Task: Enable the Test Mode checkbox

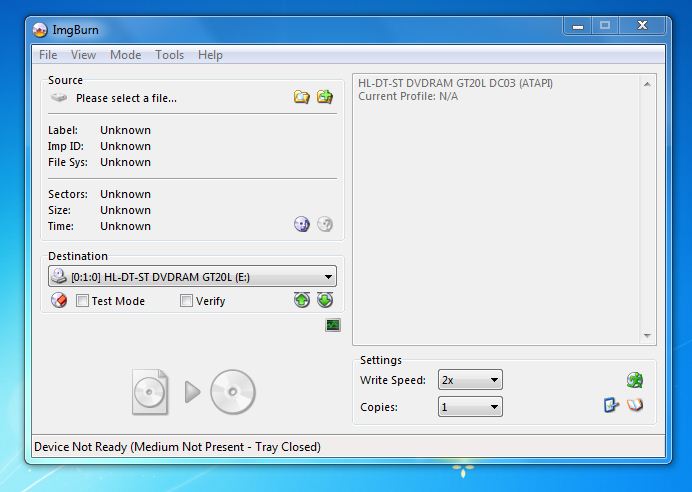Action: point(82,301)
